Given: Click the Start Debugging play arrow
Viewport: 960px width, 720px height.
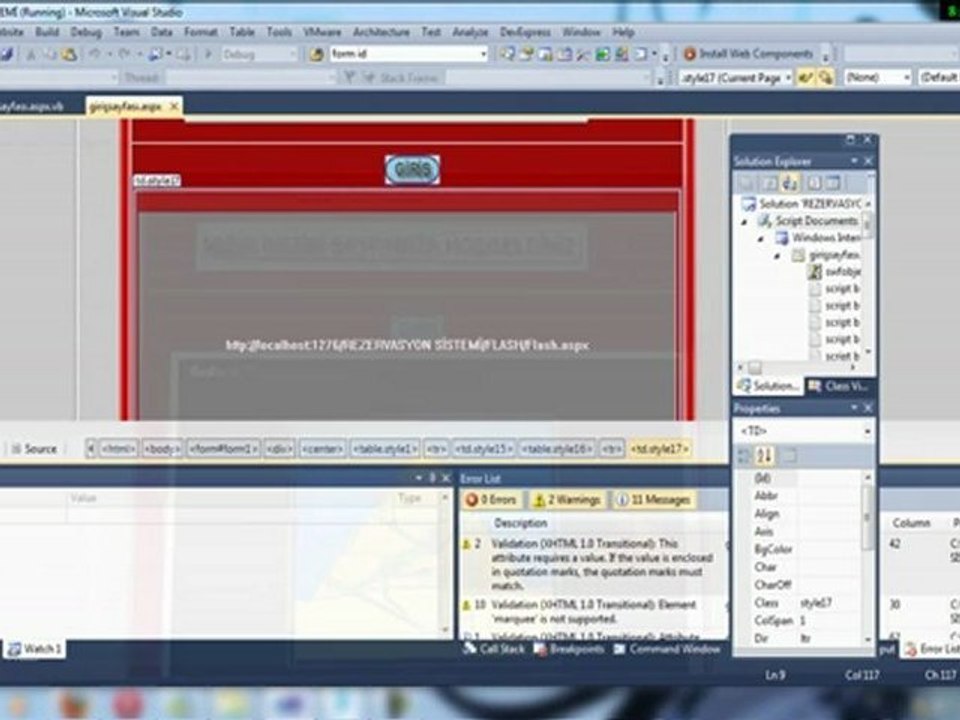Looking at the screenshot, I should tap(208, 54).
